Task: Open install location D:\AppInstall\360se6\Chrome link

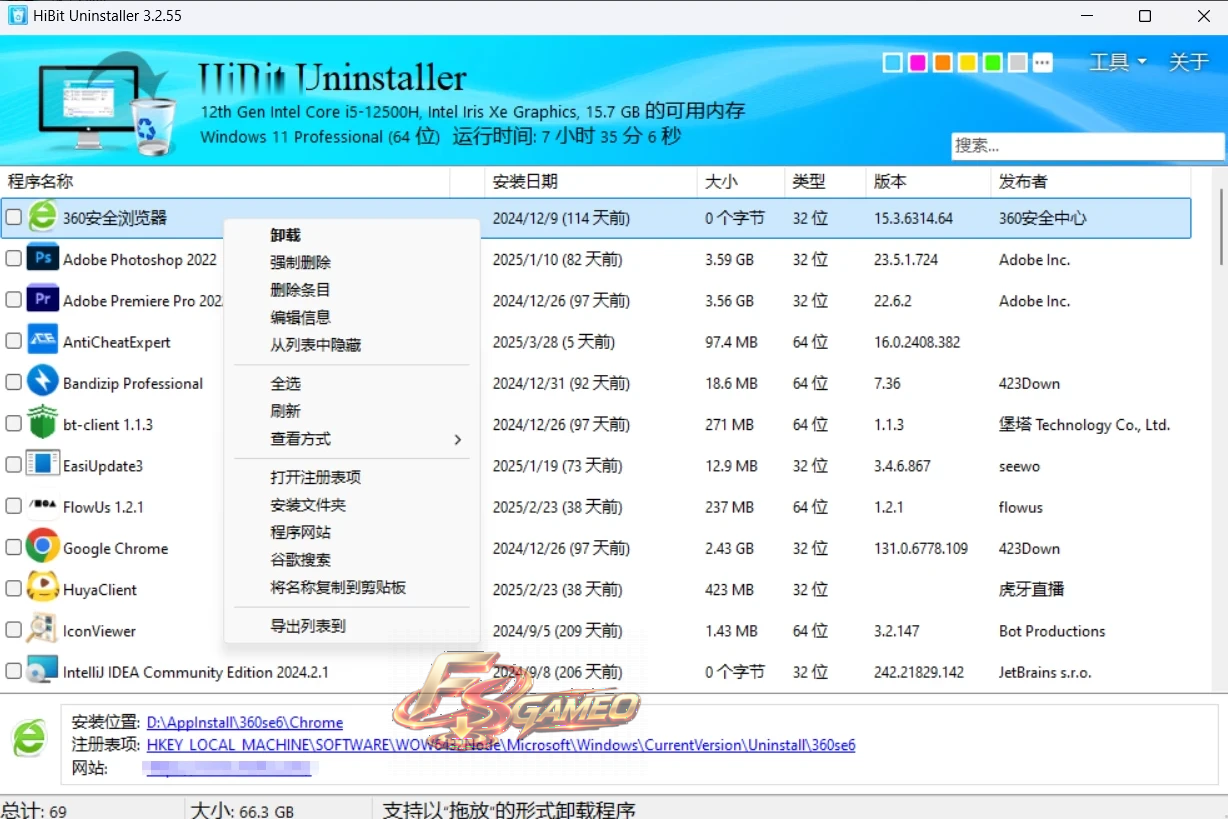Action: click(x=245, y=722)
